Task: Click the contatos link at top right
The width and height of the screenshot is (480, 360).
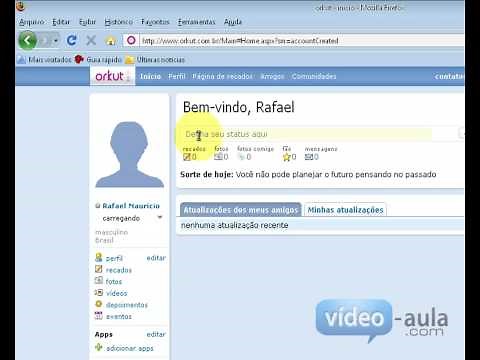Action: click(x=449, y=76)
